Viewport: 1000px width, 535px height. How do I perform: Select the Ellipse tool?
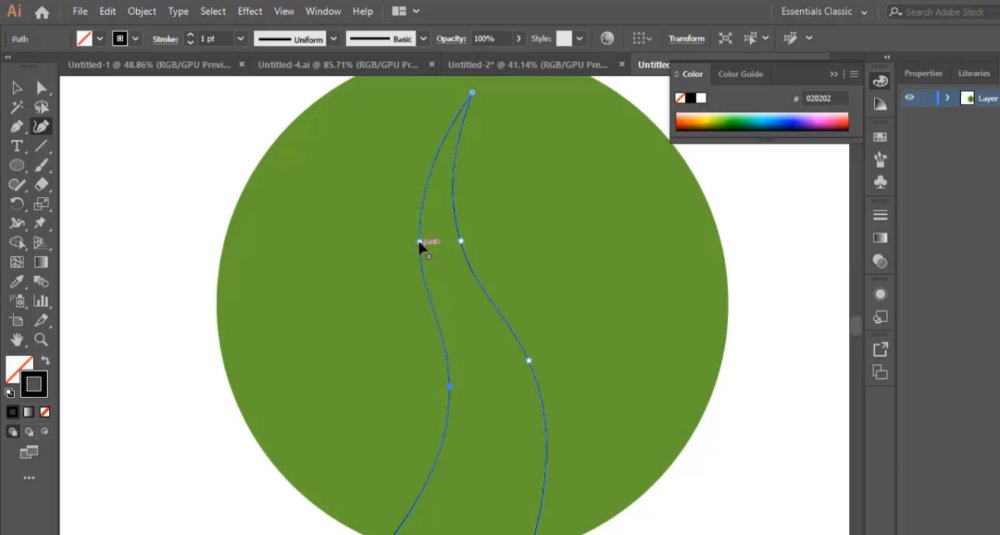point(17,165)
